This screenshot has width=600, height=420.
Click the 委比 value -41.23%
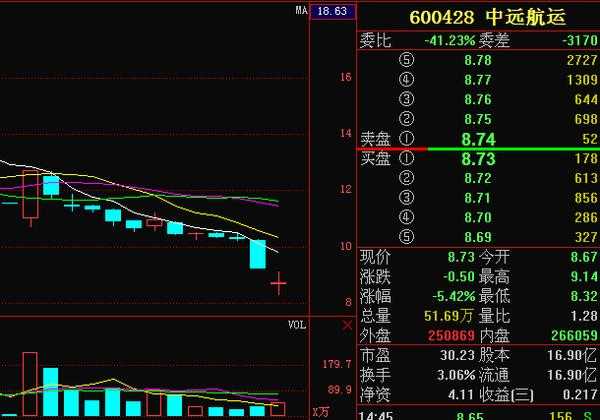click(x=450, y=40)
